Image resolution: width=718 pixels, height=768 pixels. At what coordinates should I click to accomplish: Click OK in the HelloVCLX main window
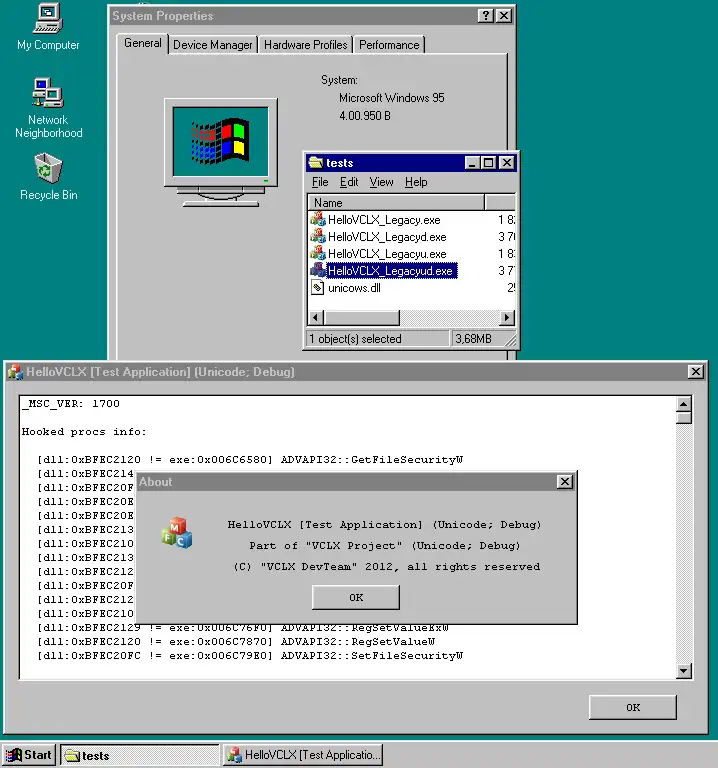tap(633, 707)
